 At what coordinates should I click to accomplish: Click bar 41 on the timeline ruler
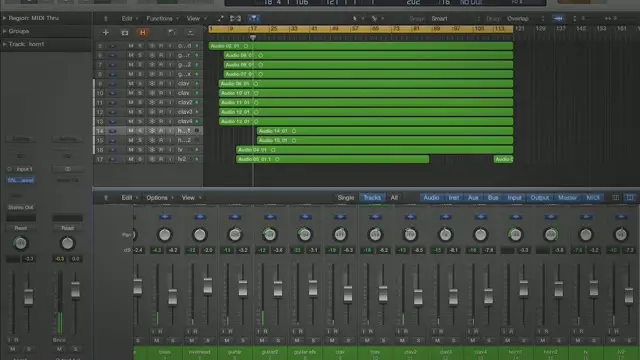[x=313, y=29]
